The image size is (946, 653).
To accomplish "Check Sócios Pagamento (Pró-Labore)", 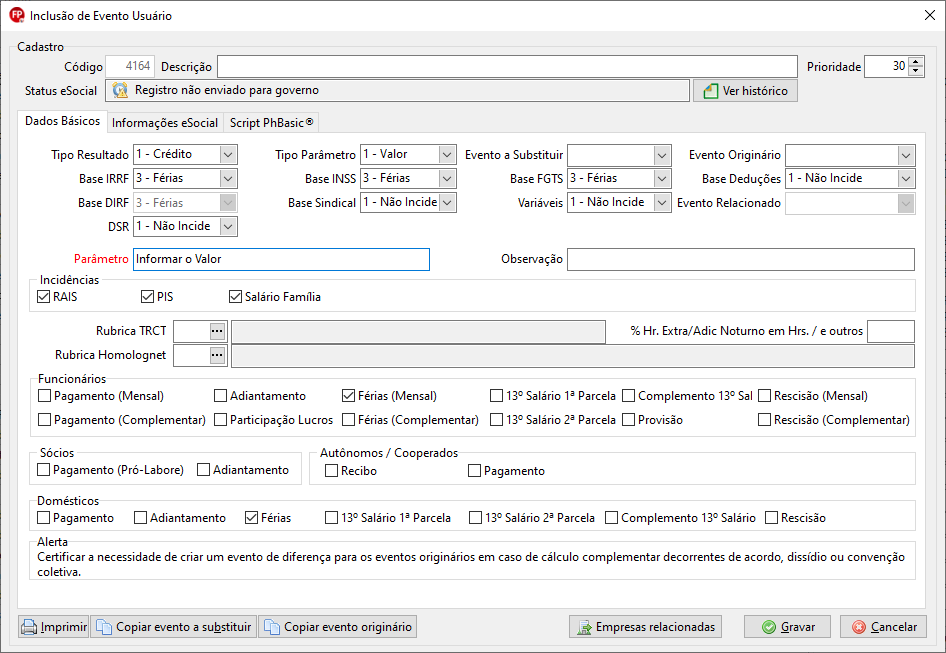I will click(x=43, y=470).
